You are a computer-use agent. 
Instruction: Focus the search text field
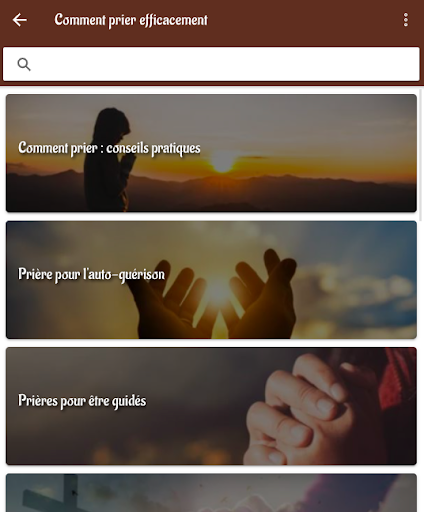[211, 64]
